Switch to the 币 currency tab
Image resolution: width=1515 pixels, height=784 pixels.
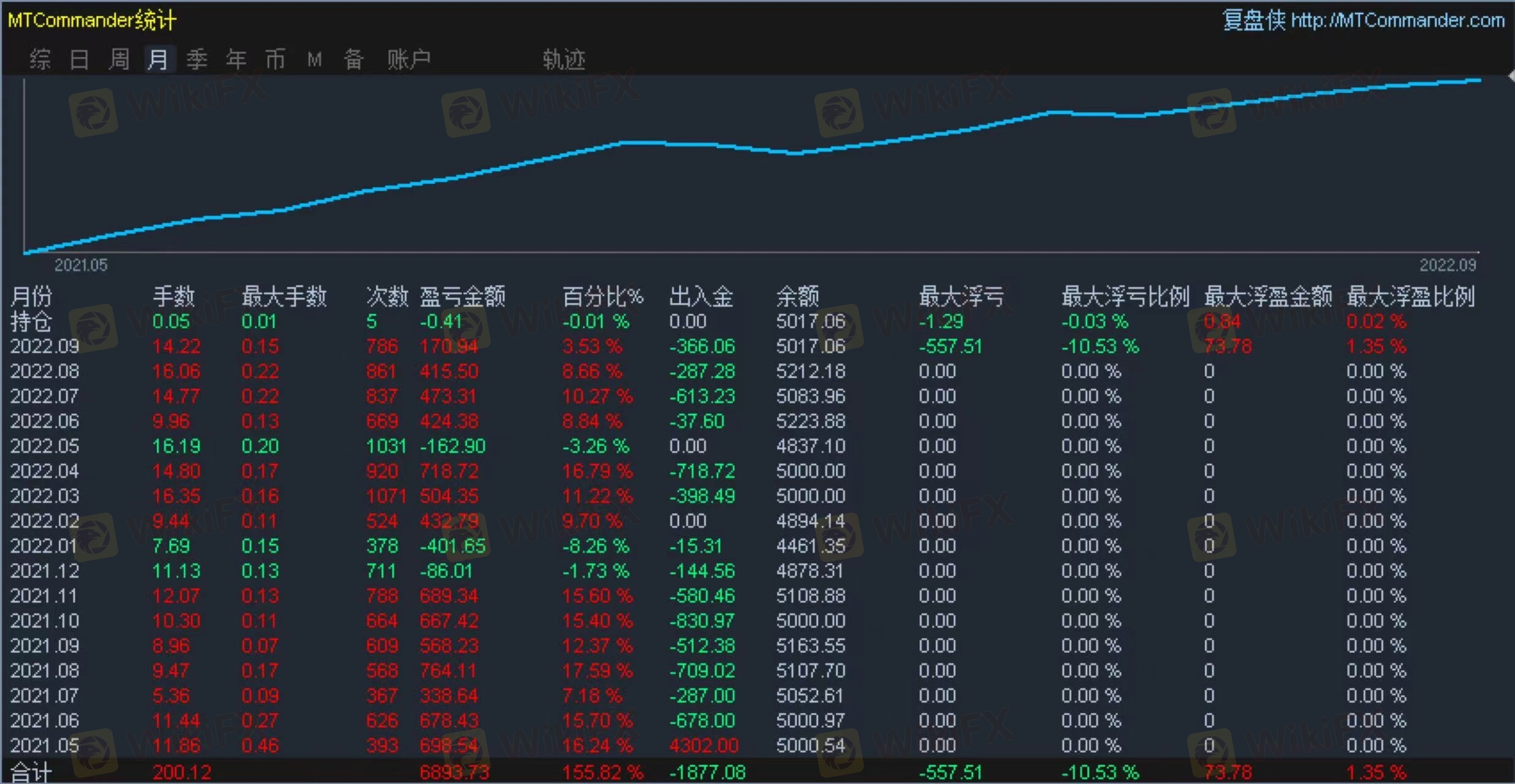(x=275, y=59)
